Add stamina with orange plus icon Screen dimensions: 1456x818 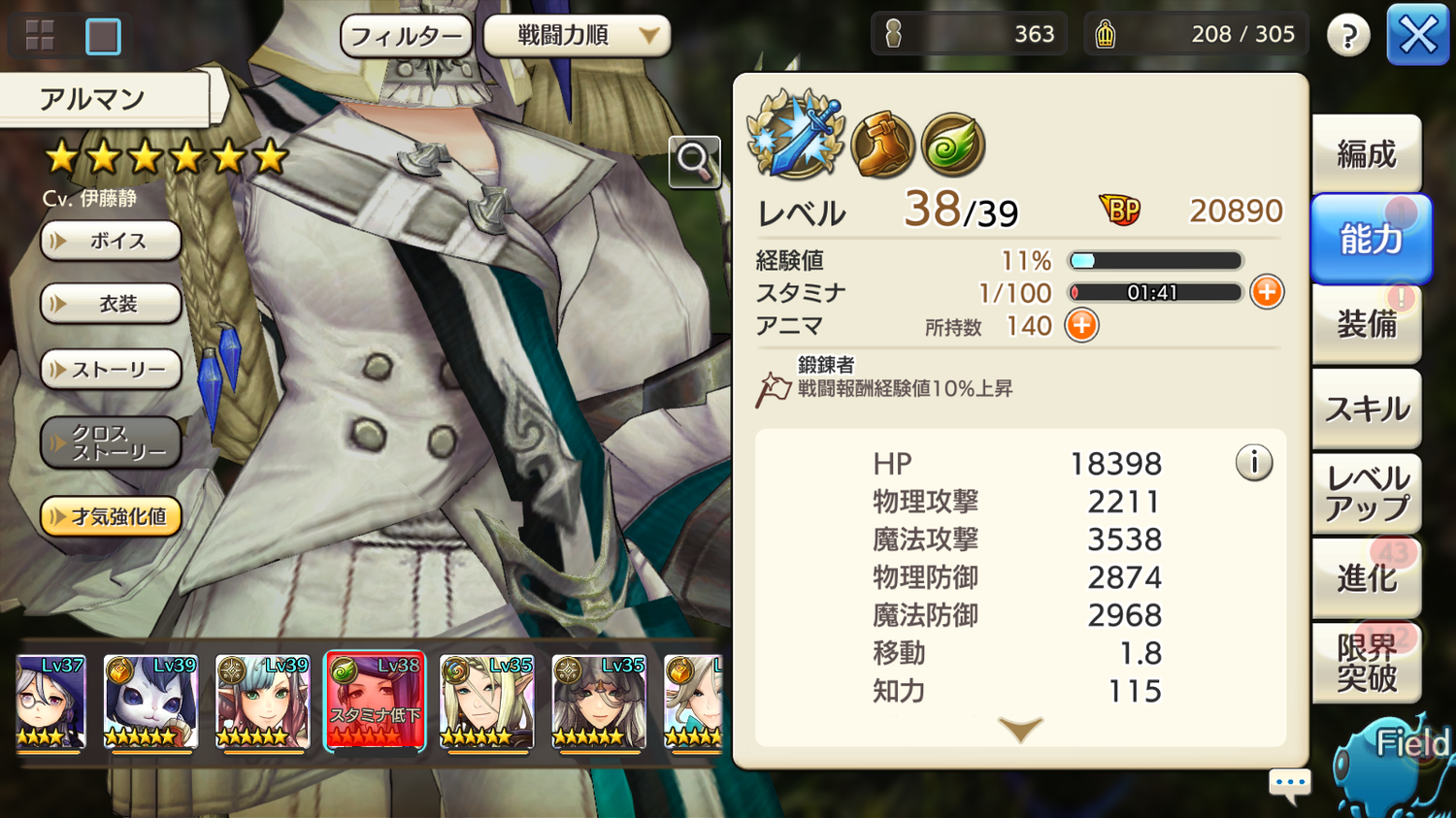[1267, 292]
